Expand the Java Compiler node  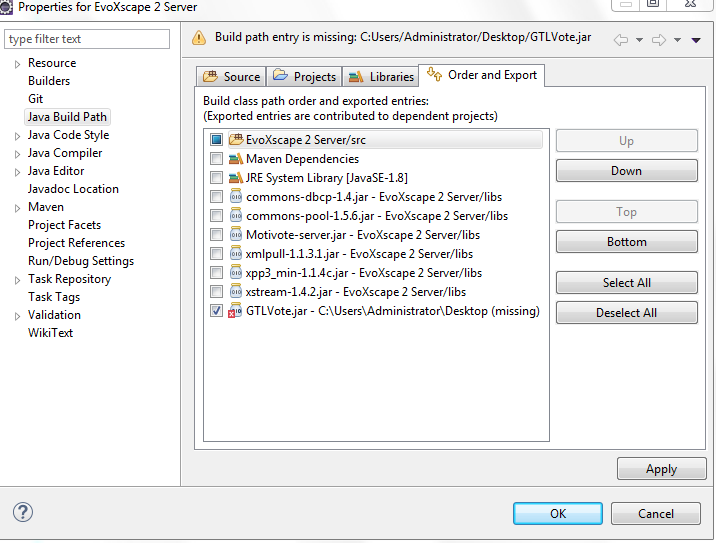point(17,154)
